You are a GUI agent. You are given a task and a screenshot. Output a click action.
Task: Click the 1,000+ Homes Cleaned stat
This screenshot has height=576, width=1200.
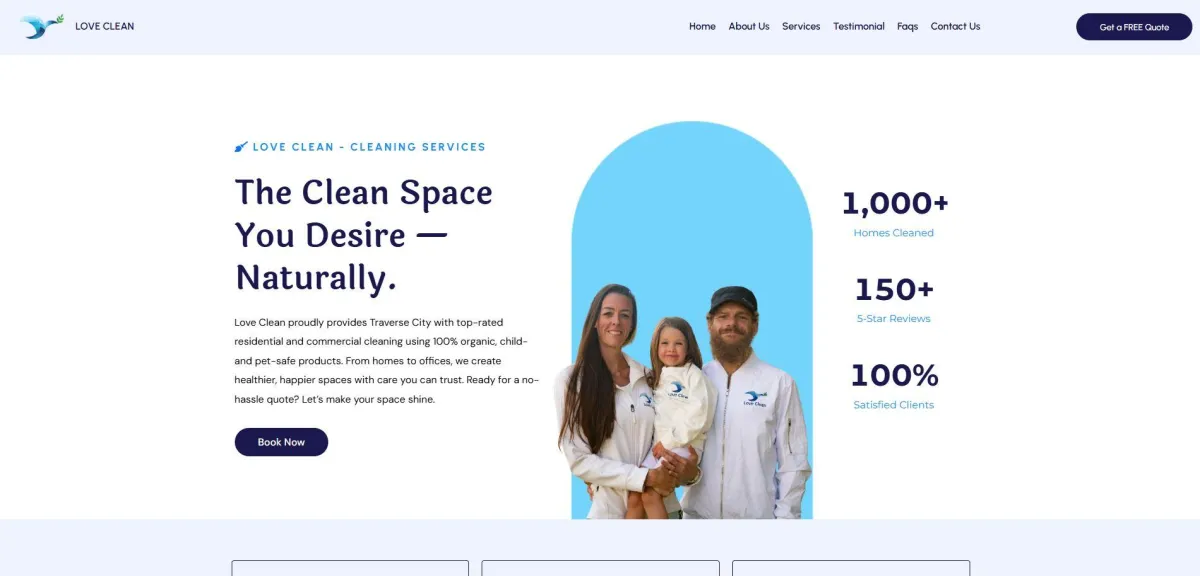point(894,212)
